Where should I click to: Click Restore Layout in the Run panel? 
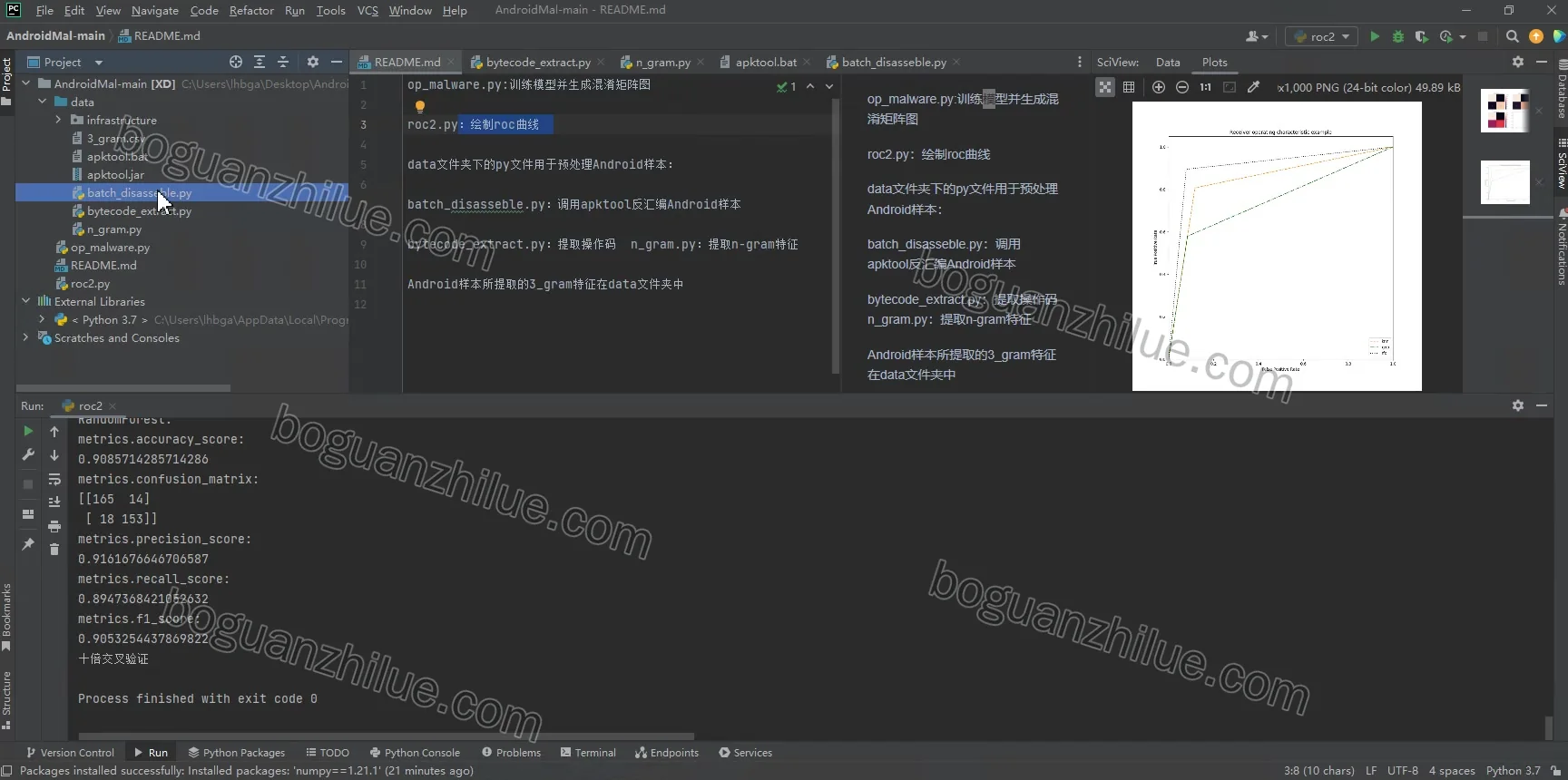point(28,513)
